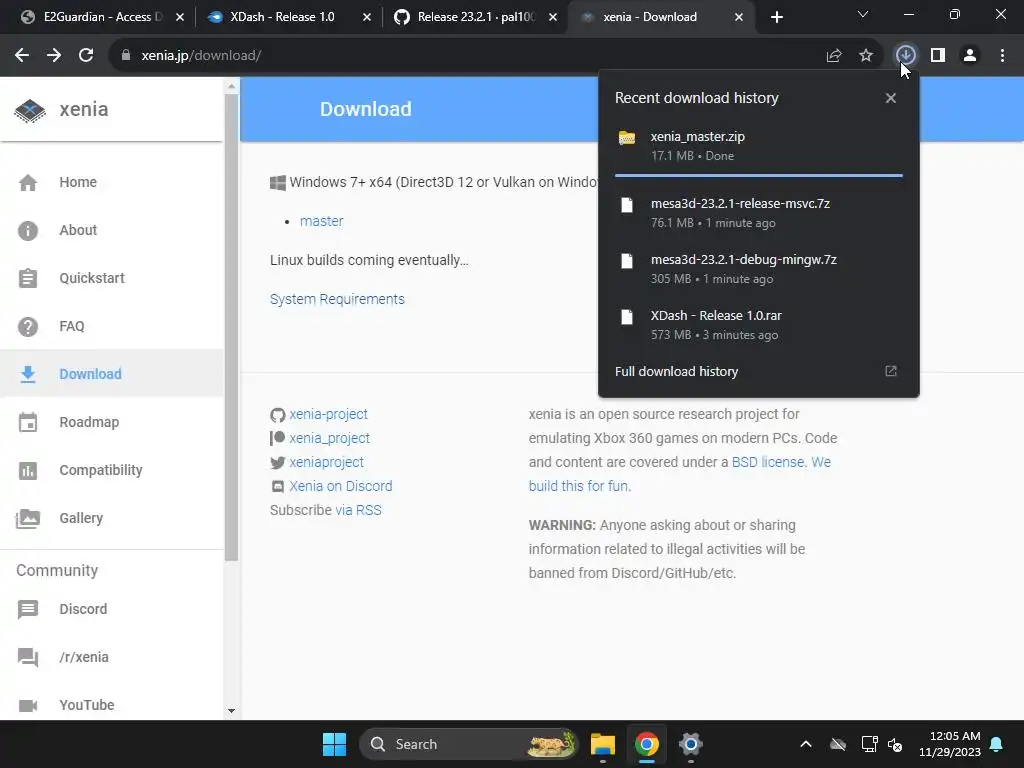Open xeniaproject Twitter link
The height and width of the screenshot is (768, 1024).
[327, 462]
